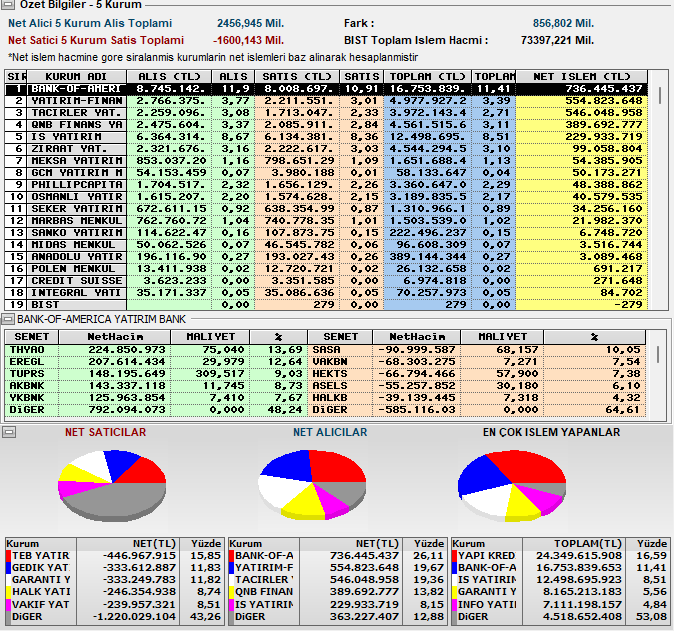Click the yellow swatch beside HALK YATI
This screenshot has width=674, height=631.
pos(8,592)
